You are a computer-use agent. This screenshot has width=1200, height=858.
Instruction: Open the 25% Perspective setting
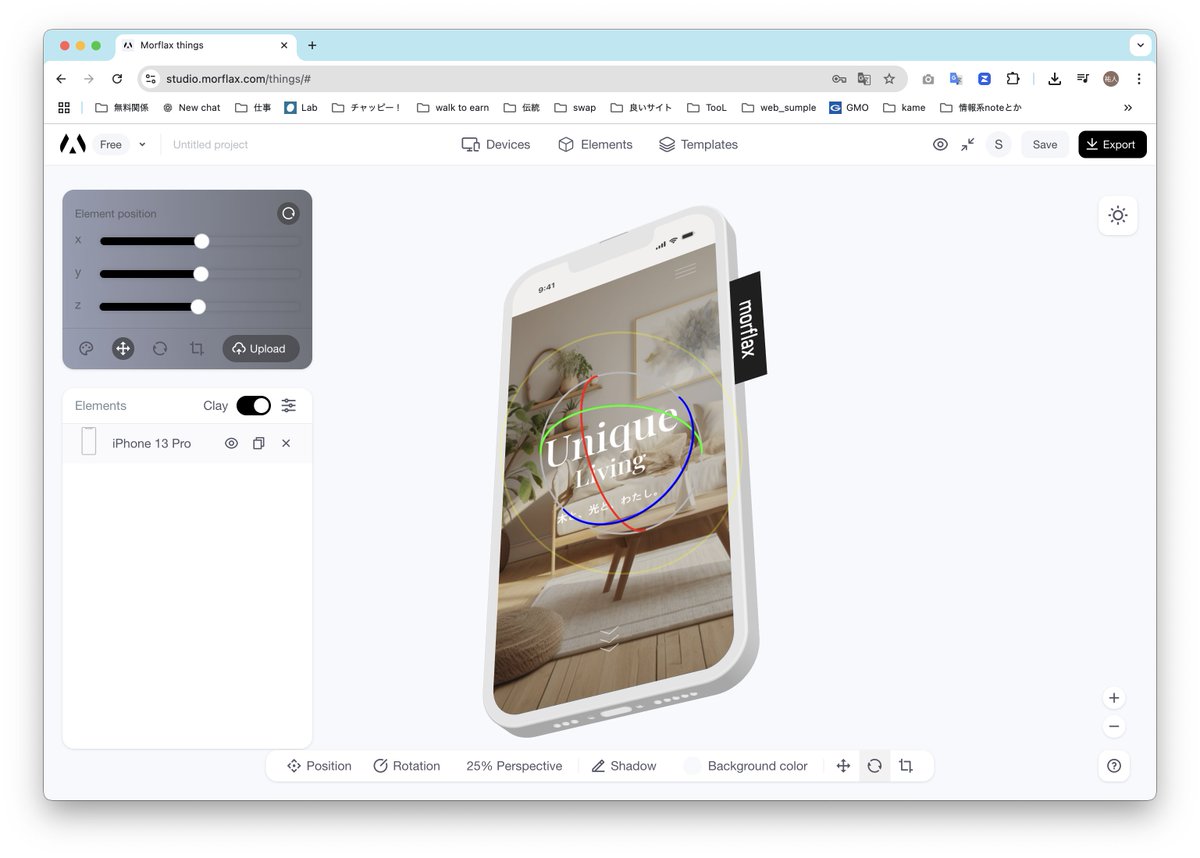514,766
